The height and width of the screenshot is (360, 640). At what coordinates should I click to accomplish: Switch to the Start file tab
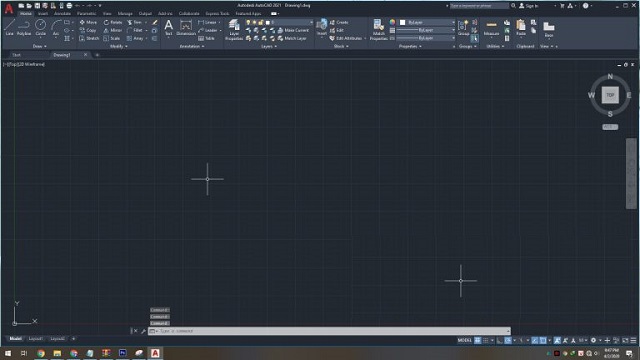(x=16, y=55)
